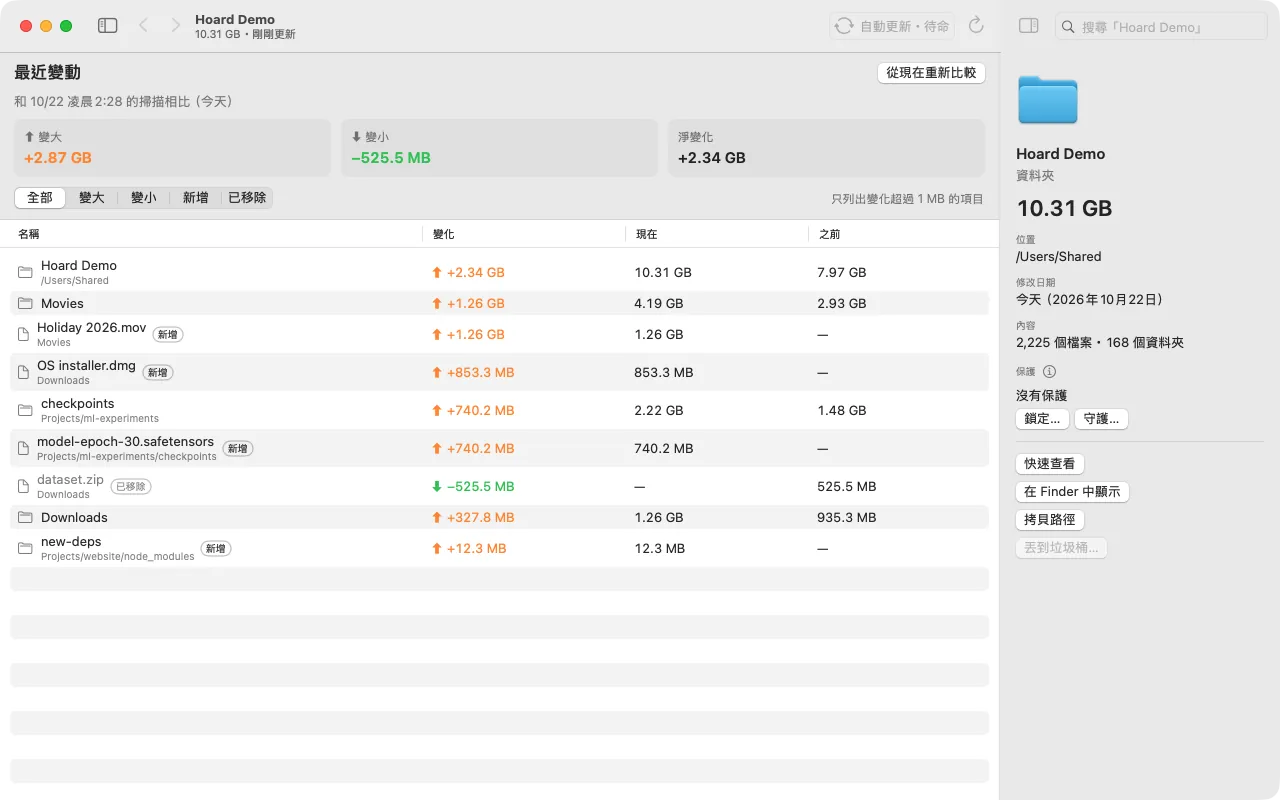This screenshot has width=1280, height=800.
Task: Click the Hoard Demo row folder icon
Action: (25, 272)
